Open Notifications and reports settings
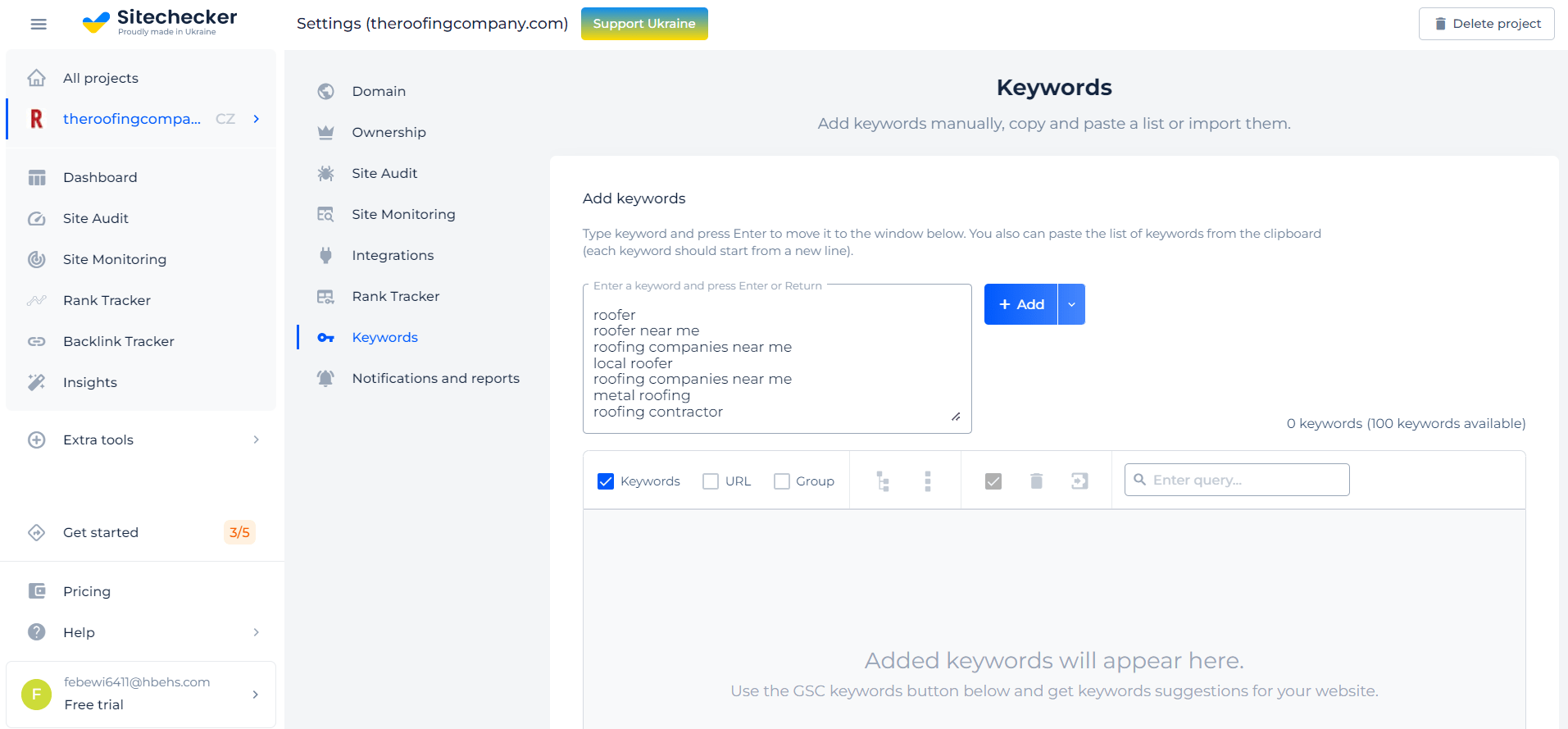This screenshot has height=729, width=1568. pyautogui.click(x=436, y=378)
